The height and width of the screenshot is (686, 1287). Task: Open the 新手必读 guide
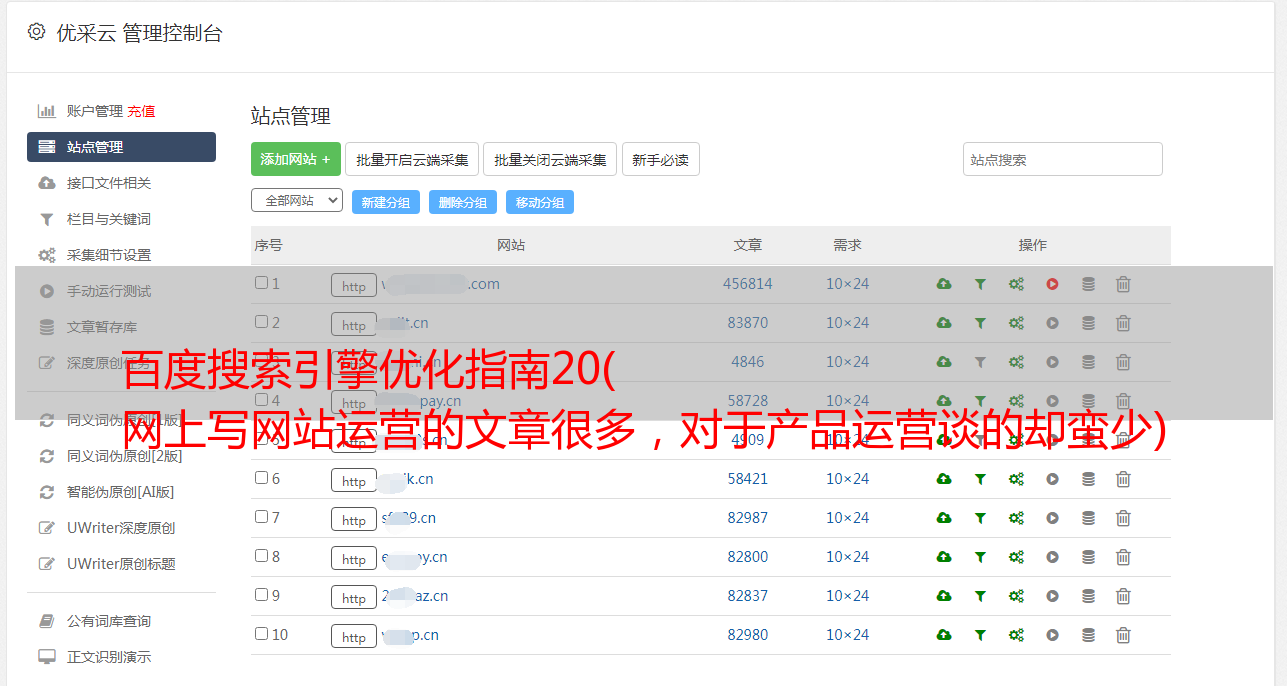660,159
